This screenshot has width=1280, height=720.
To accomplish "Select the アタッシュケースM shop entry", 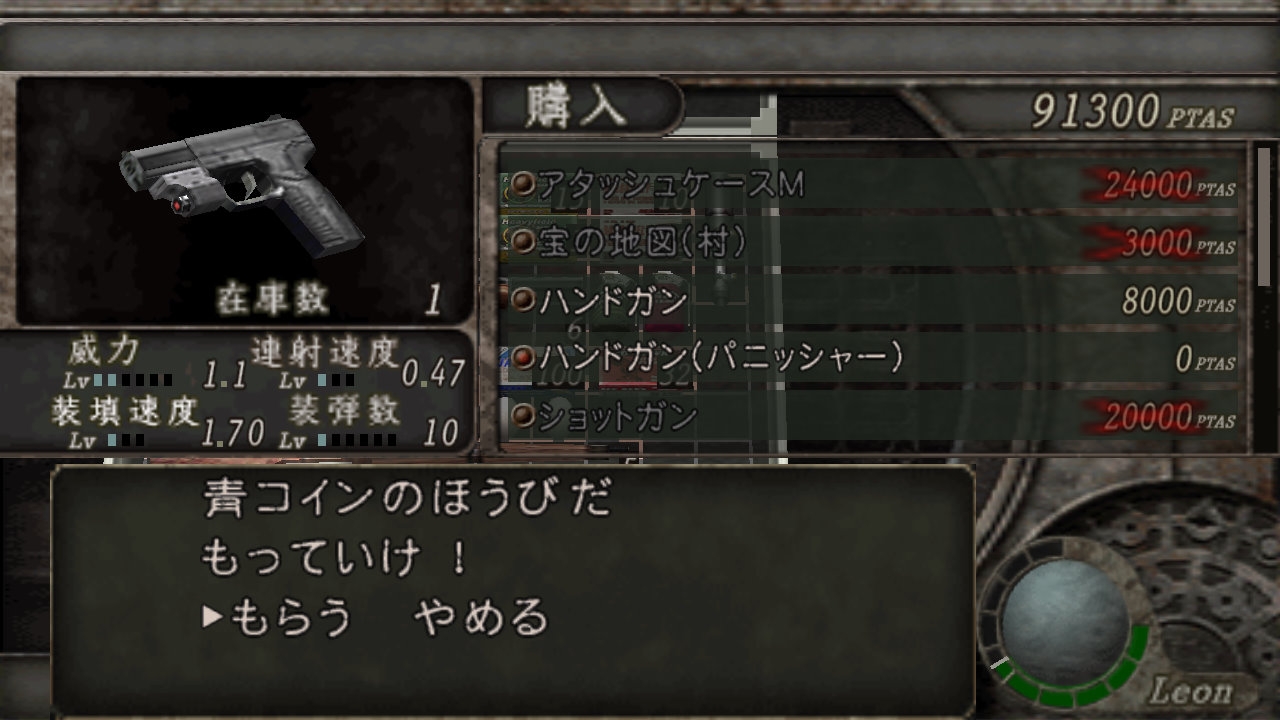I will tap(872, 184).
